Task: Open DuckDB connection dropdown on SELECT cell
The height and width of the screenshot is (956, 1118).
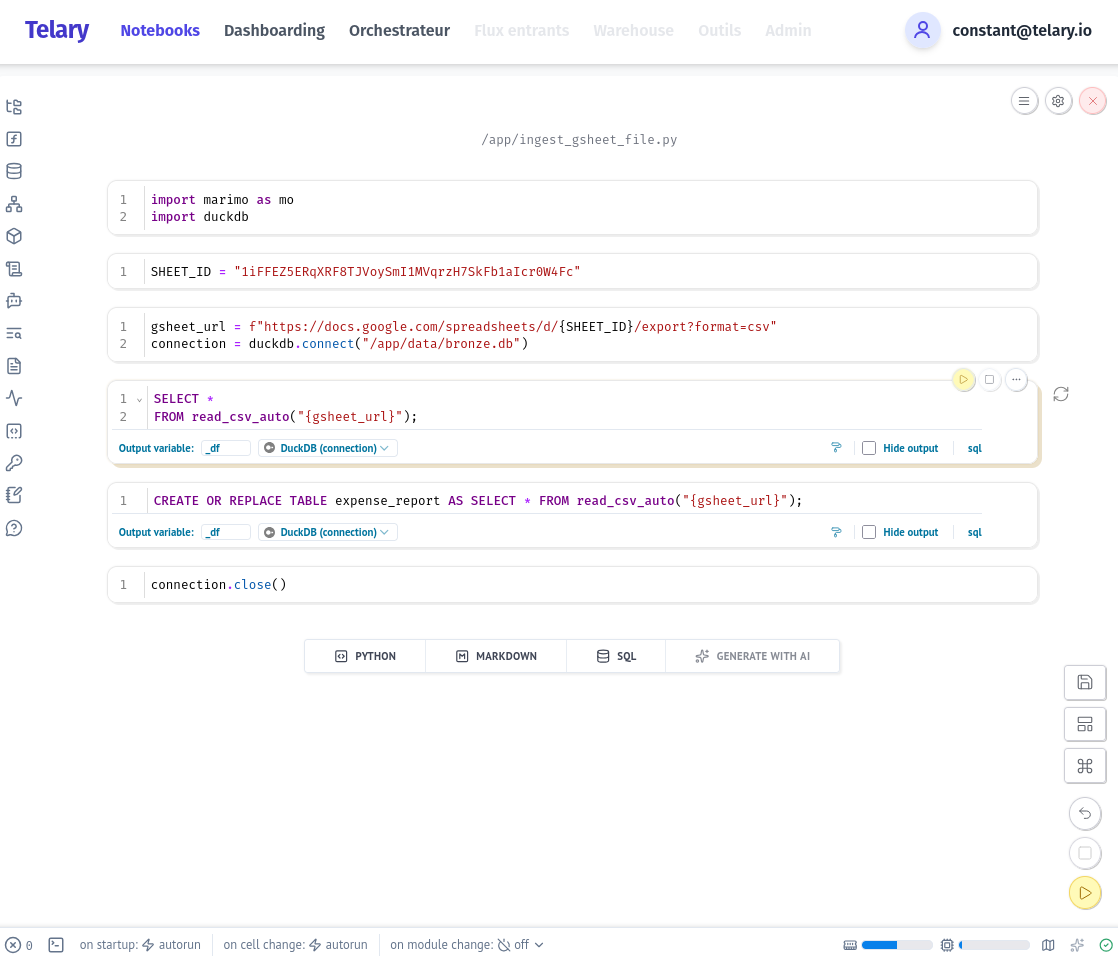Action: (327, 448)
